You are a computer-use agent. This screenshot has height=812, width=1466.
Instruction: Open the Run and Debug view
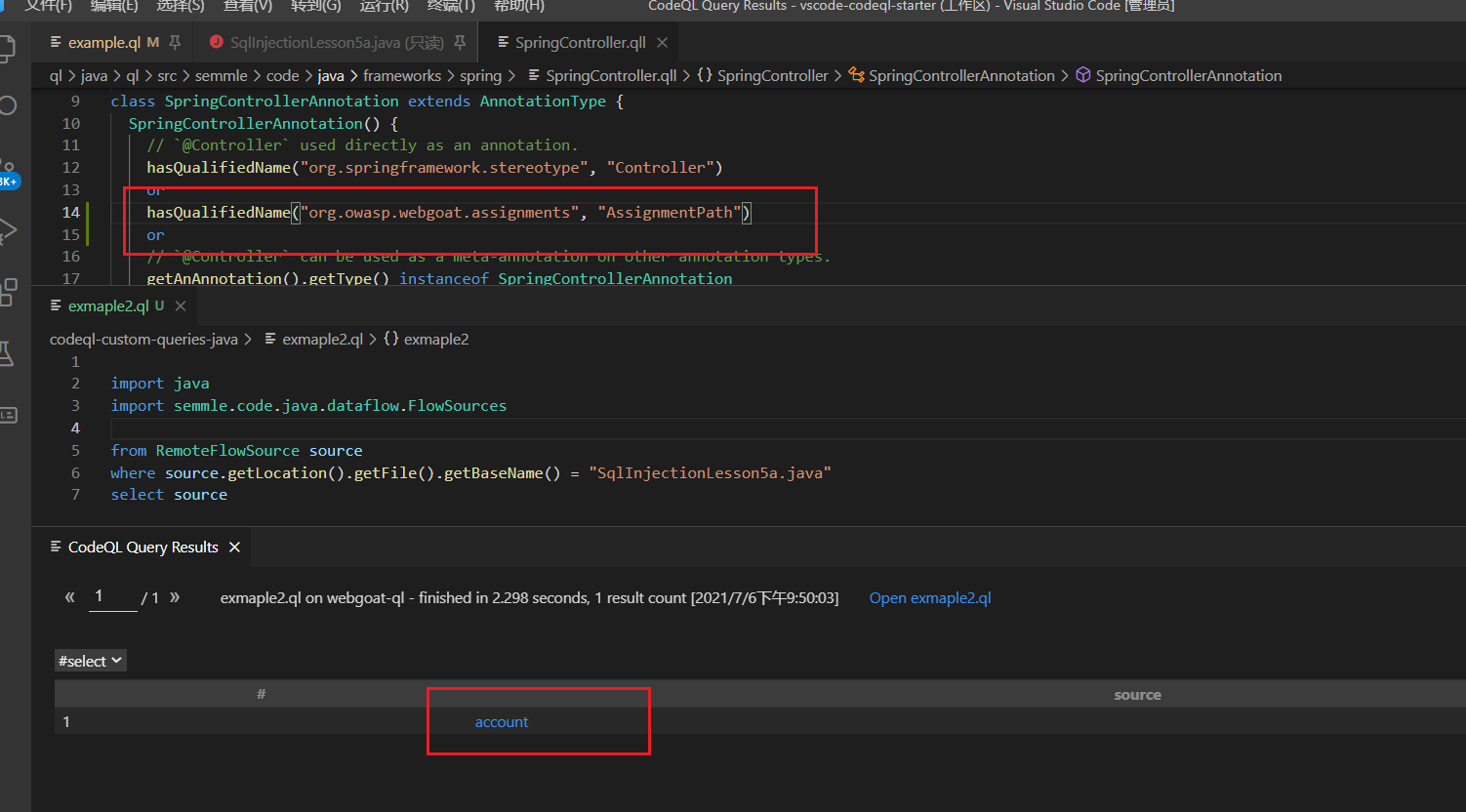(8, 230)
